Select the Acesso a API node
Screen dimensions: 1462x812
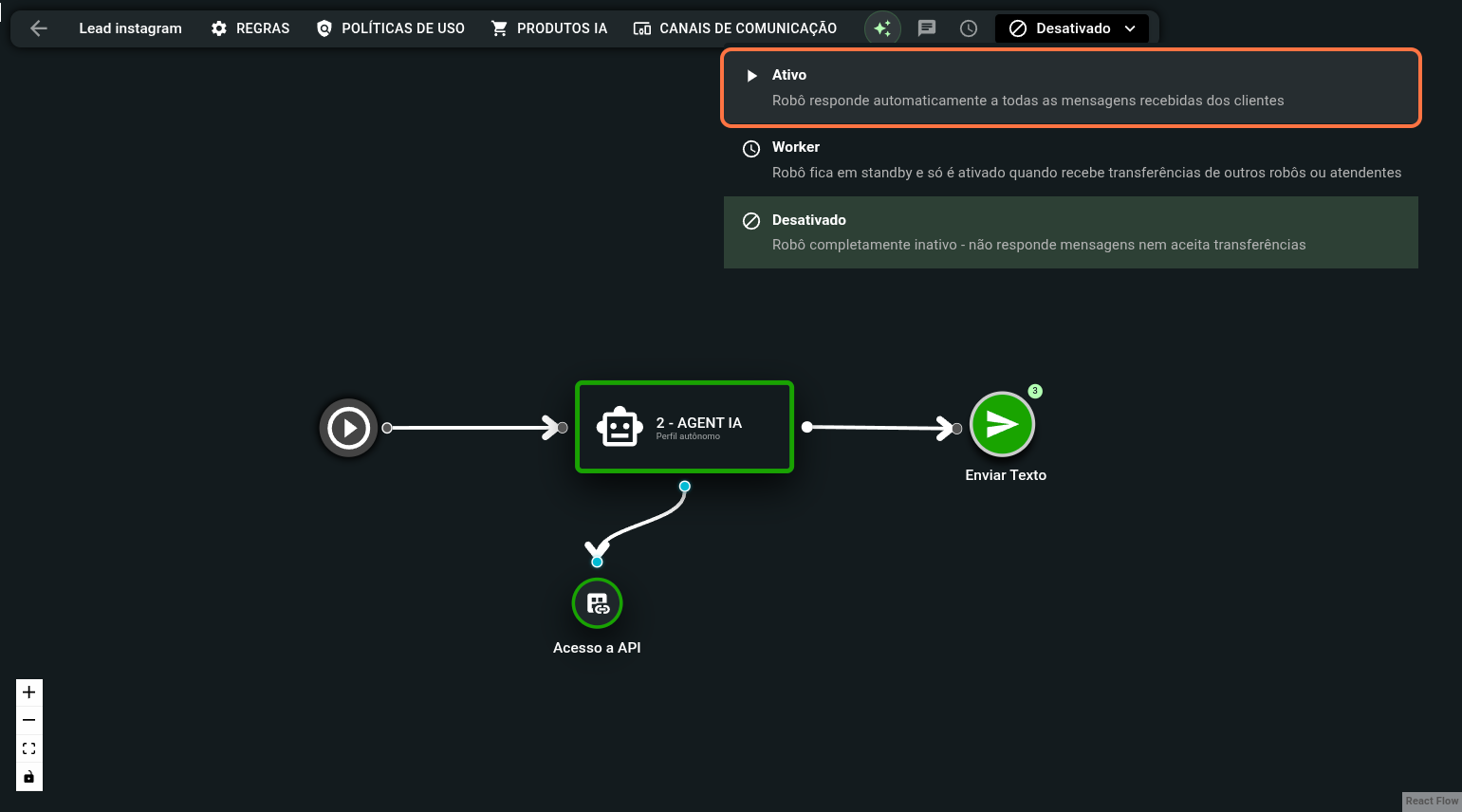pyautogui.click(x=597, y=603)
